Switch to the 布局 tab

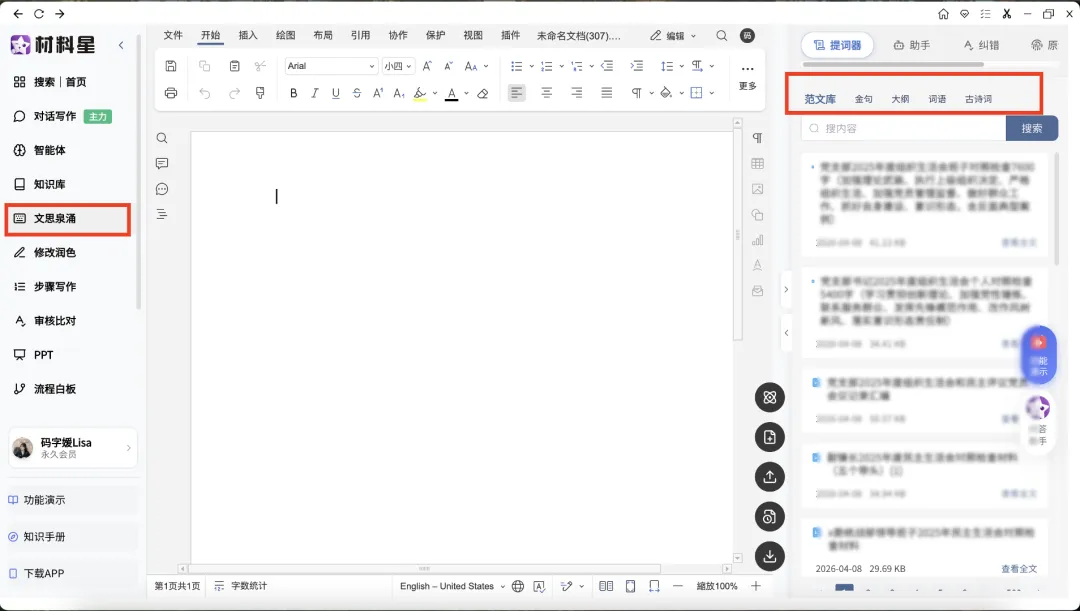tap(322, 35)
